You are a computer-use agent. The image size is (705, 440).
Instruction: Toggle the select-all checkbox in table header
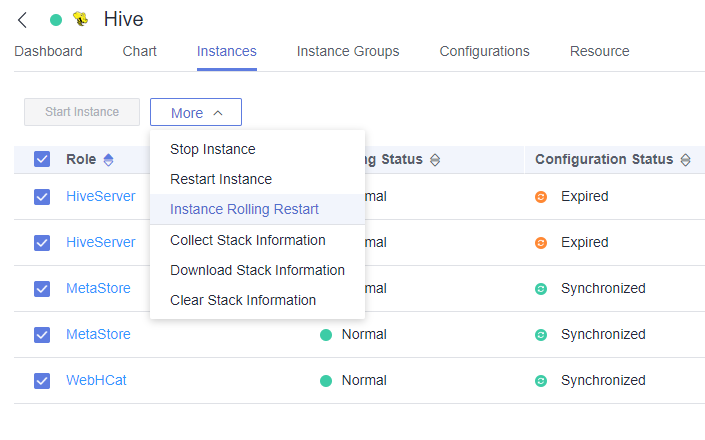coord(42,159)
